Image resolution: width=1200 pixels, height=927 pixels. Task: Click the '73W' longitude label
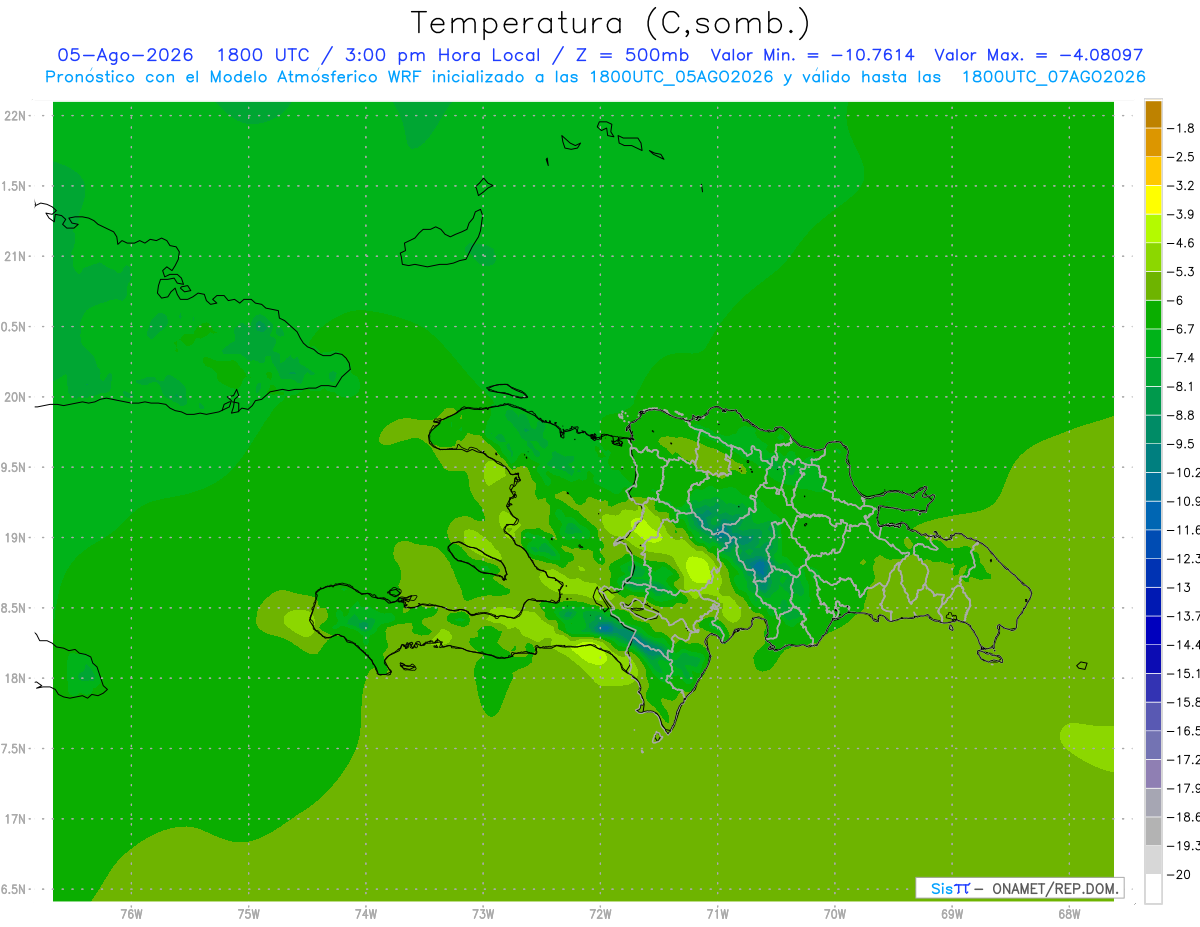coord(483,914)
